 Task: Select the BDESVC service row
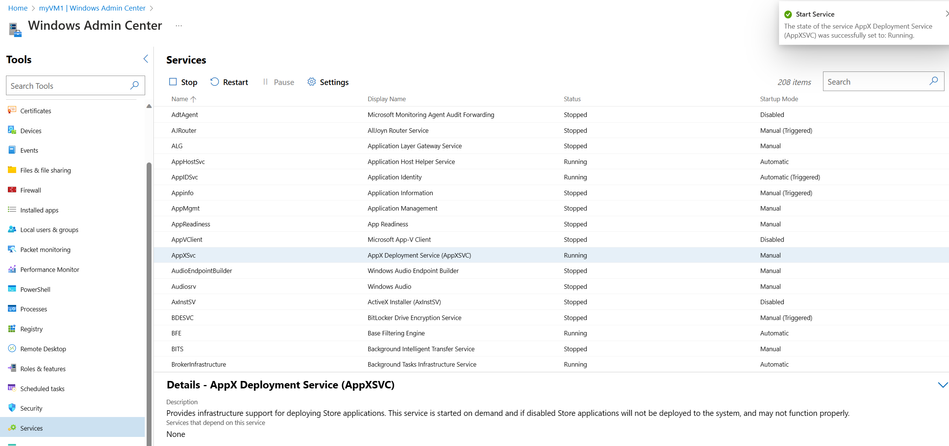click(x=551, y=318)
